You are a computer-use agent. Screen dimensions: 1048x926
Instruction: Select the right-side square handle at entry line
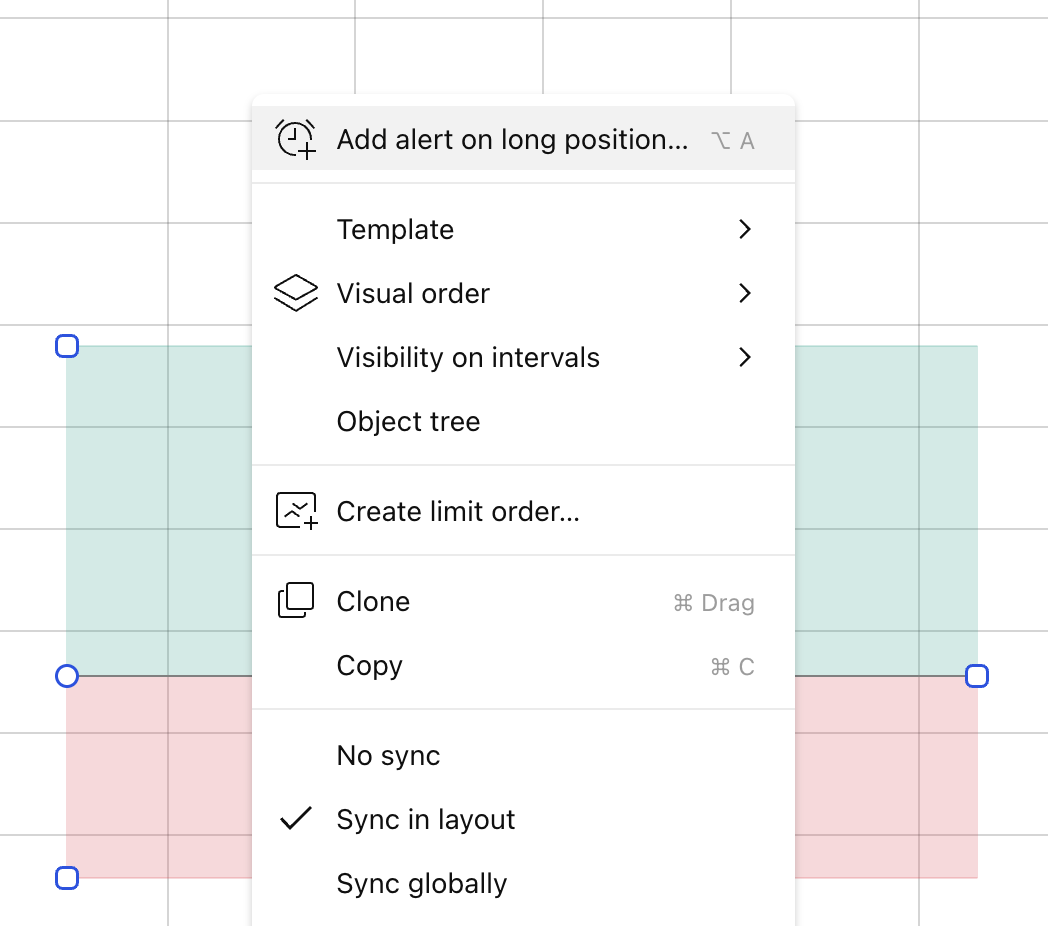(x=976, y=676)
